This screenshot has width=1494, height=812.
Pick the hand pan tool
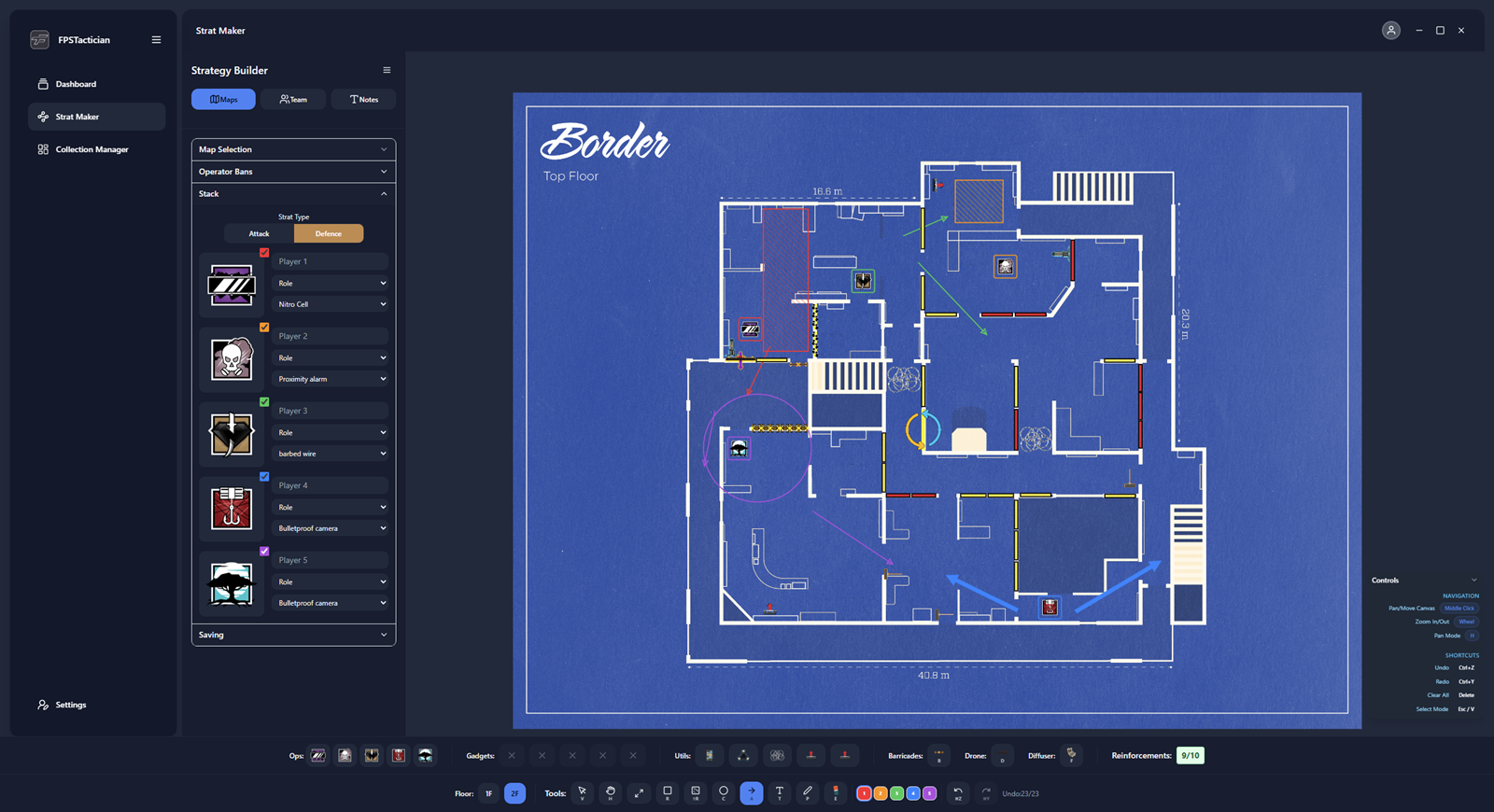[x=611, y=792]
